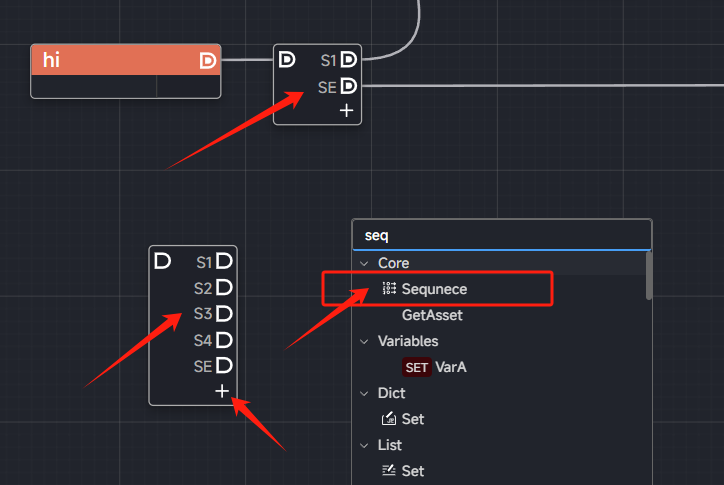Click input pin of sequence node wired to hi
The height and width of the screenshot is (485, 724).
click(x=287, y=60)
